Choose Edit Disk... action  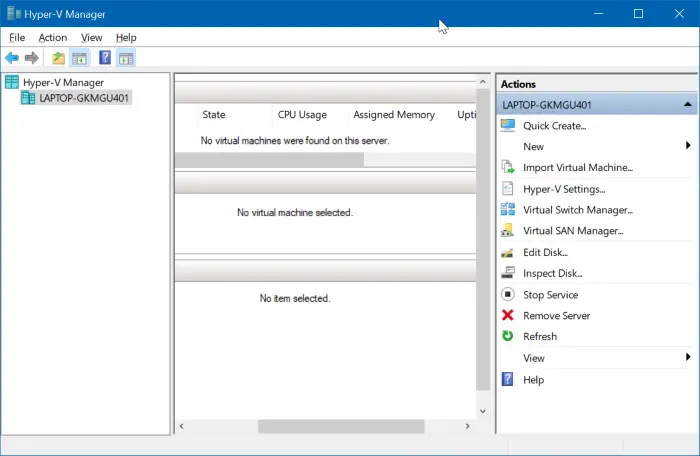(545, 252)
